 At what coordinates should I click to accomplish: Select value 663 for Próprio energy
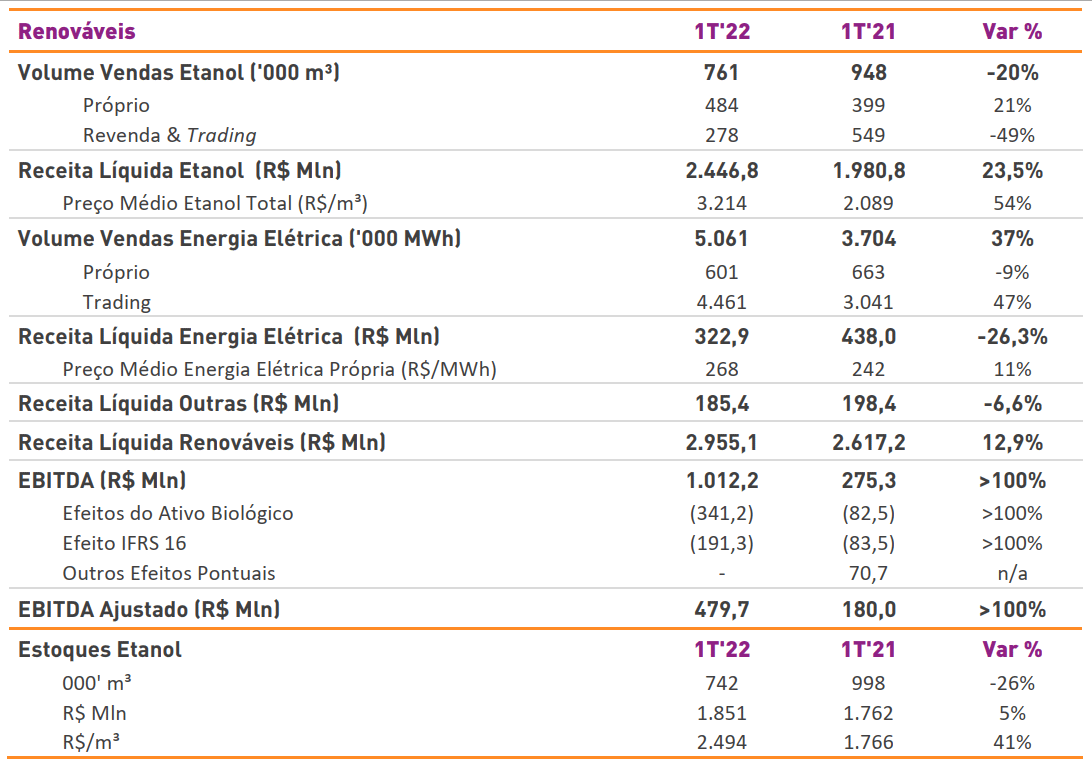(868, 272)
